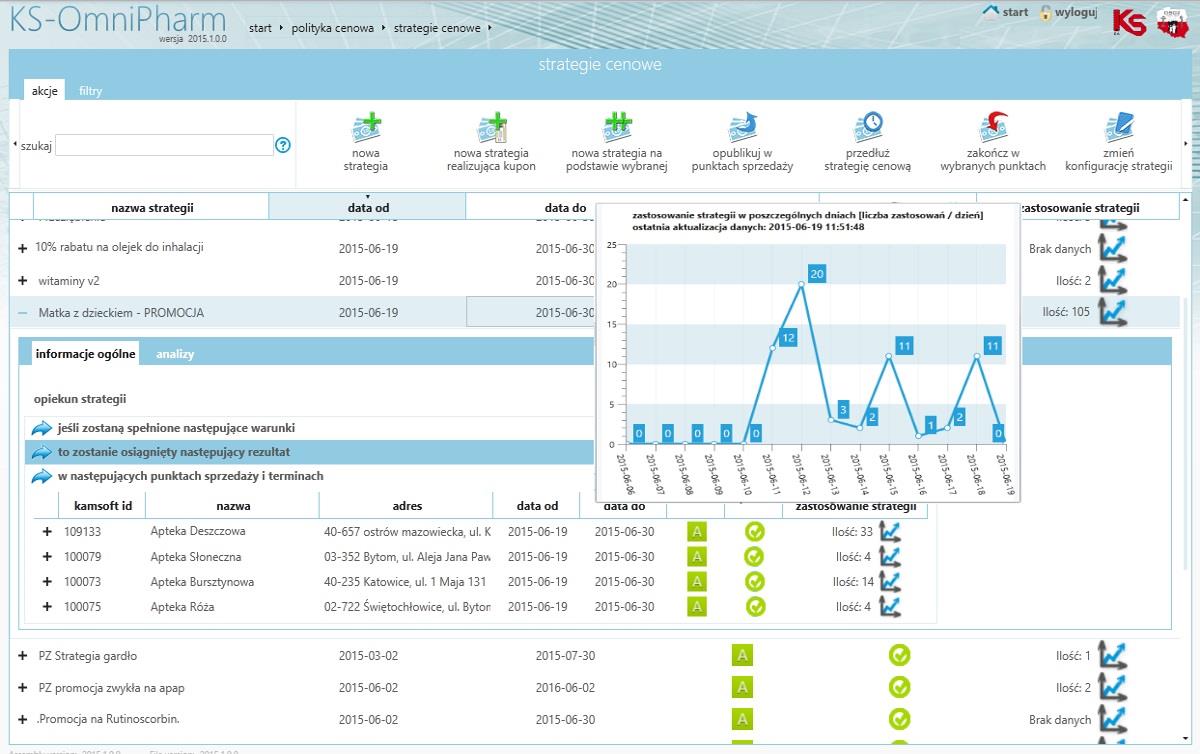Screen dimensions: 1200x754
Task: Toggle green check for Apteka Bursztynowa
Action: (755, 581)
